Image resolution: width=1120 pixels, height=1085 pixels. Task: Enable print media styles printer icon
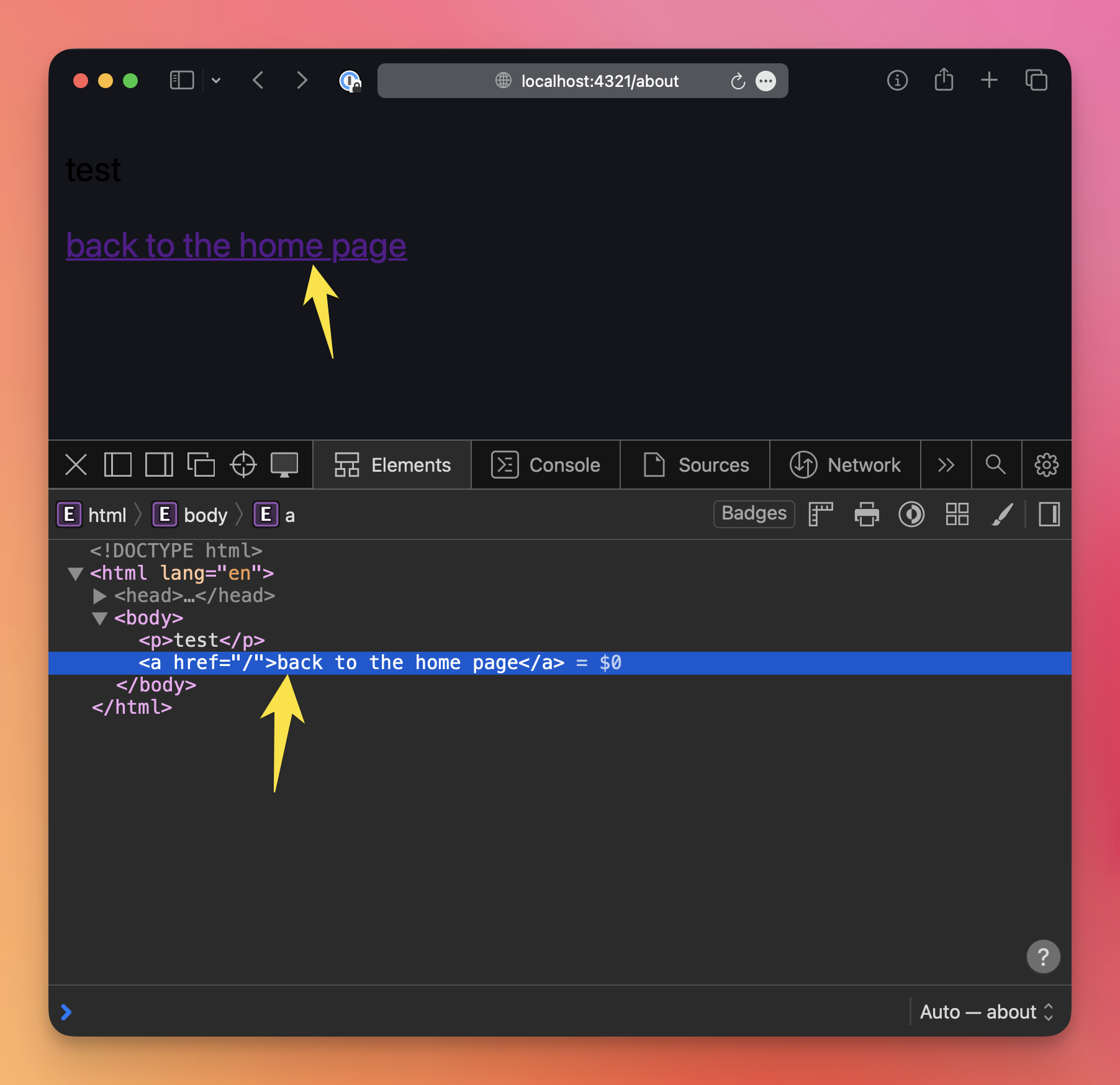point(867,515)
